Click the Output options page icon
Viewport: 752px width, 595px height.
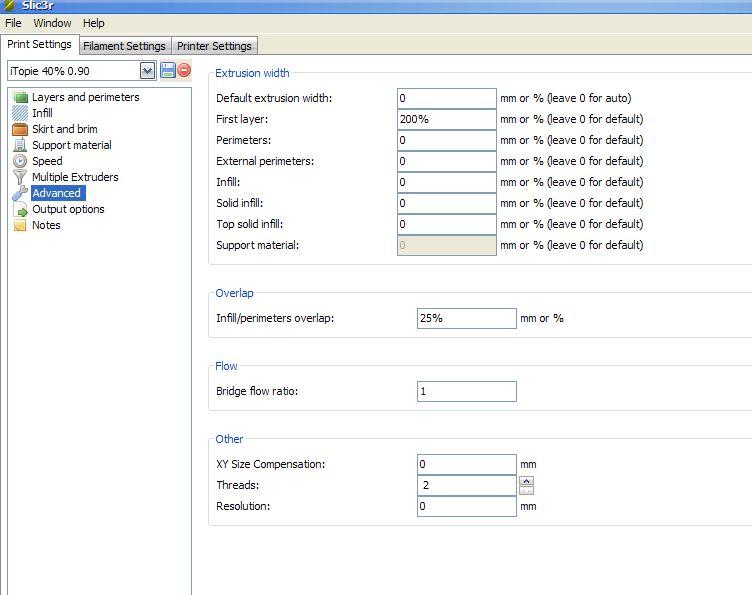click(x=20, y=210)
